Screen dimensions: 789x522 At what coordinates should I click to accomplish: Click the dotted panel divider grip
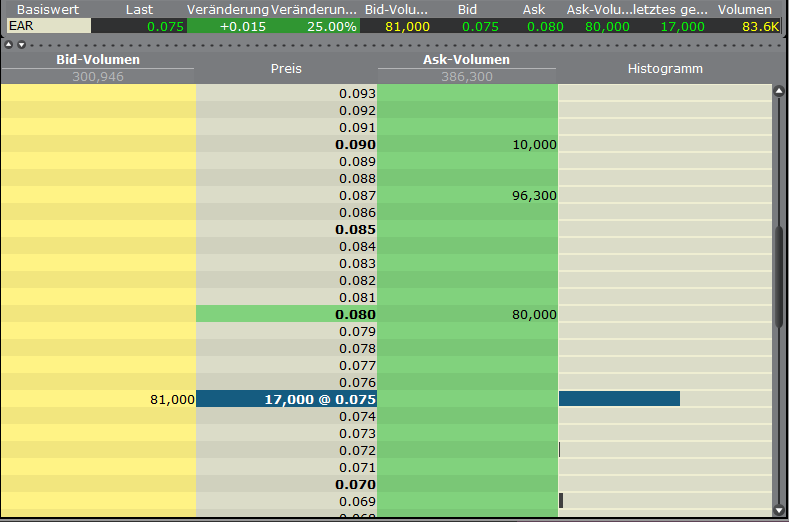pyautogui.click(x=400, y=45)
